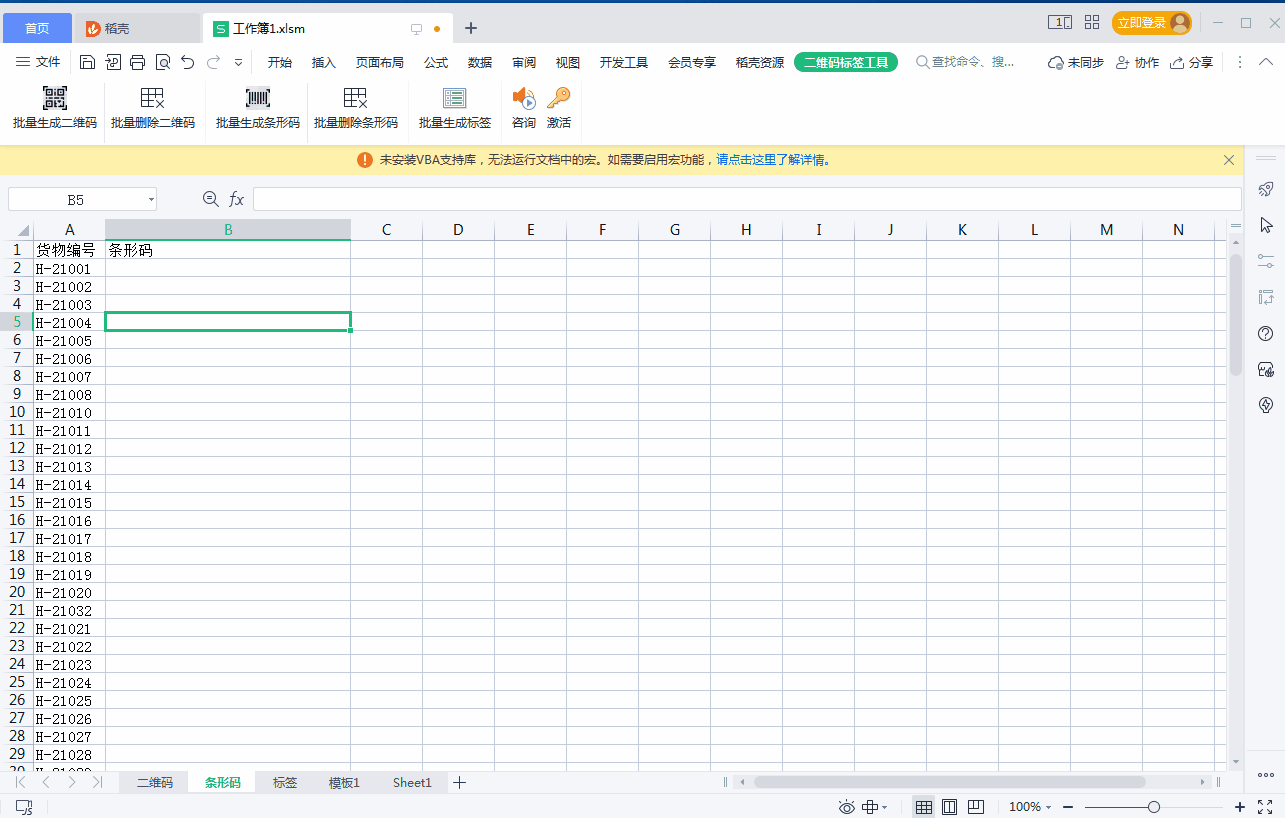Viewport: 1285px width, 818px height.
Task: Click the redo arrow icon
Action: click(213, 62)
